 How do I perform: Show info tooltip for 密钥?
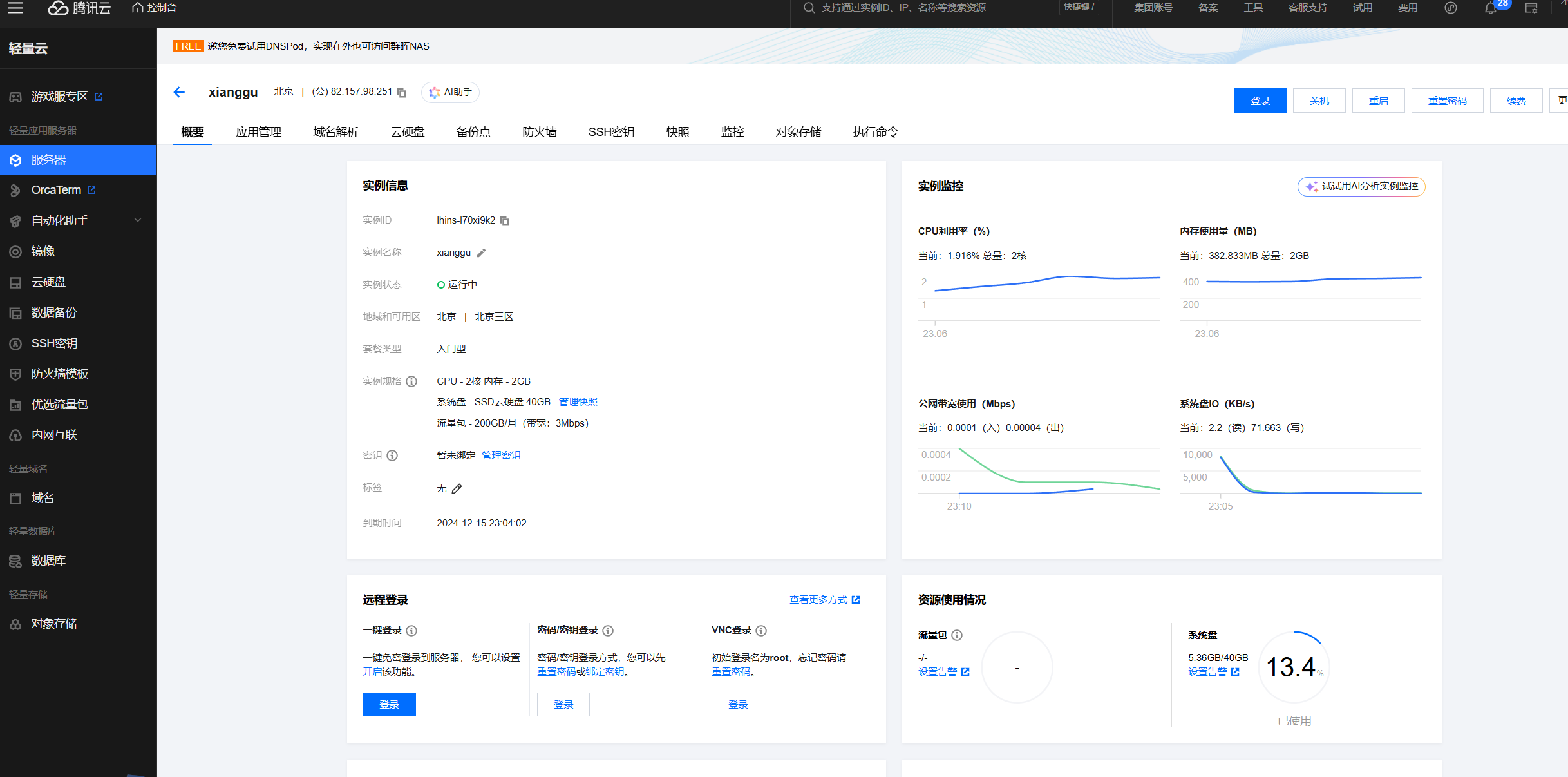coord(392,456)
